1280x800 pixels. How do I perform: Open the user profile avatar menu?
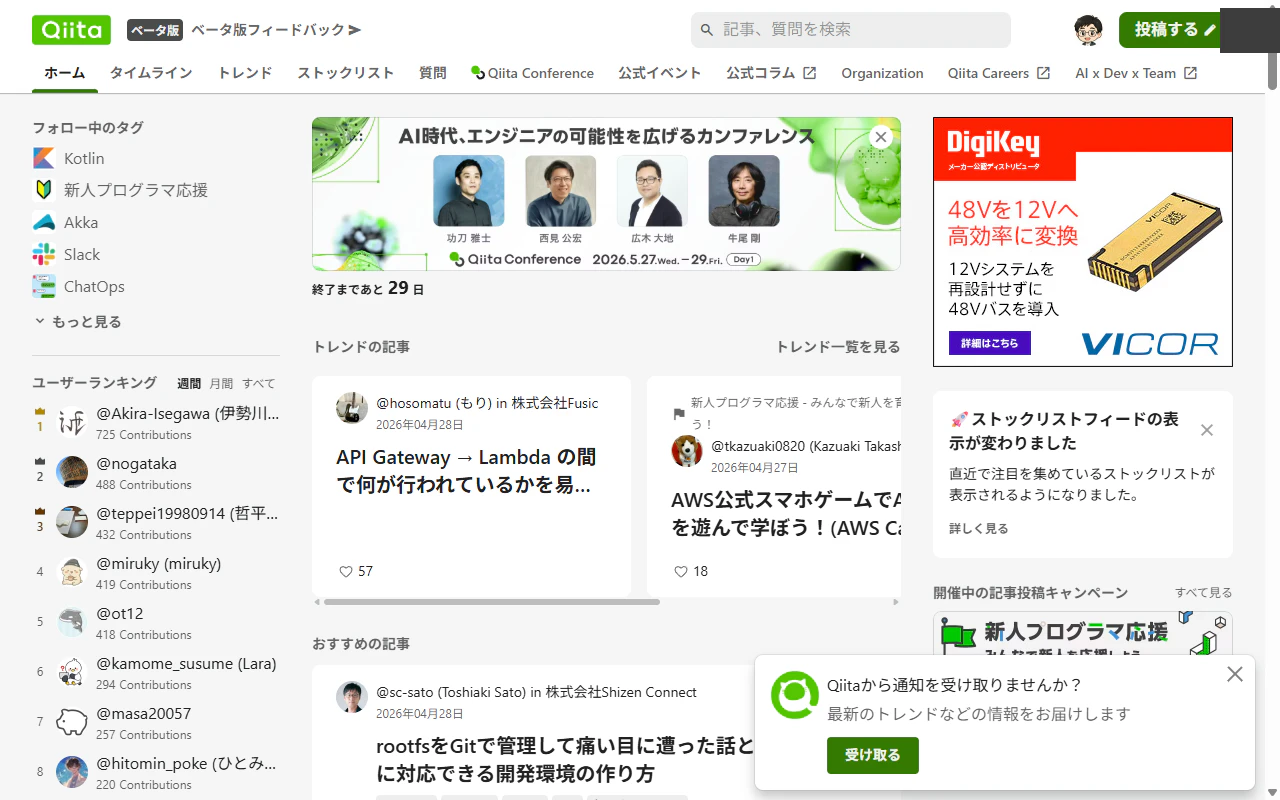pos(1089,30)
